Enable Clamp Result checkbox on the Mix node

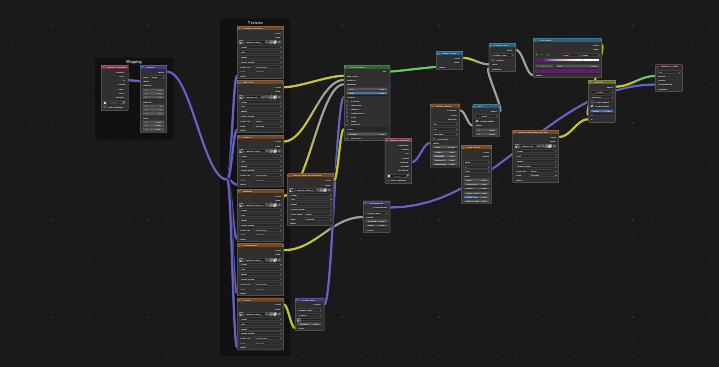pos(592,102)
